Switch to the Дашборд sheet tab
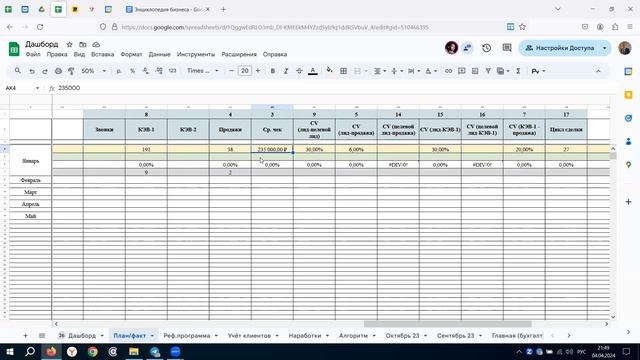 tap(81, 336)
